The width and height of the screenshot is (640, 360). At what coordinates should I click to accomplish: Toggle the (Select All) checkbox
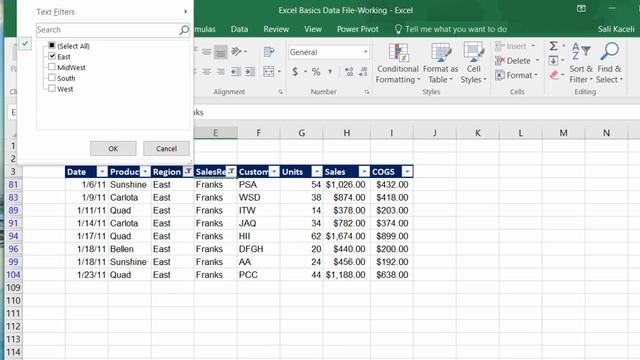[52, 45]
